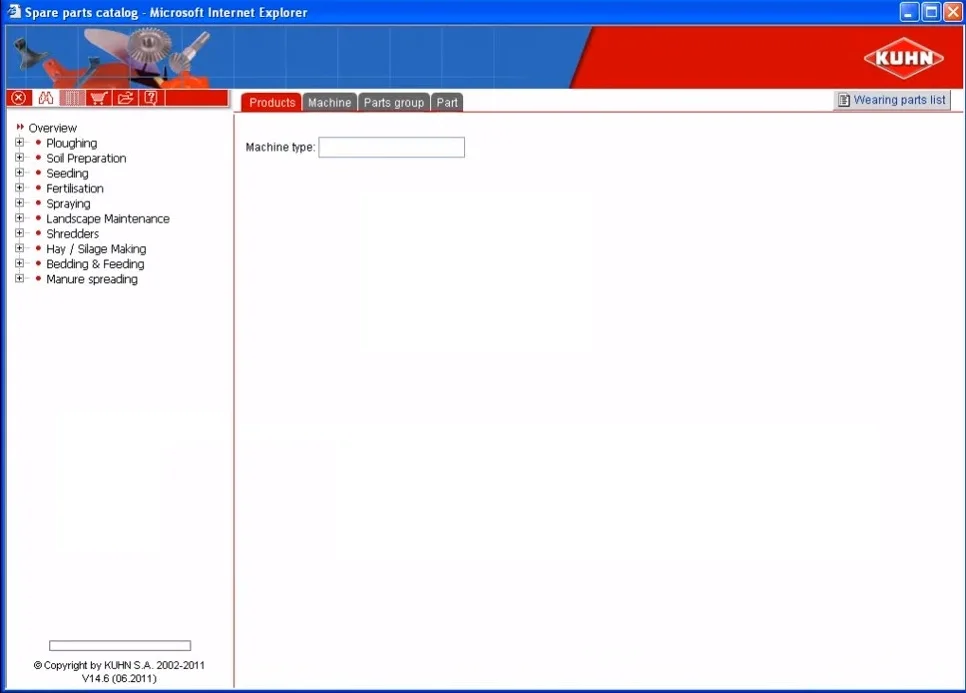
Task: Select the Bedding & Feeding category
Action: (x=95, y=264)
